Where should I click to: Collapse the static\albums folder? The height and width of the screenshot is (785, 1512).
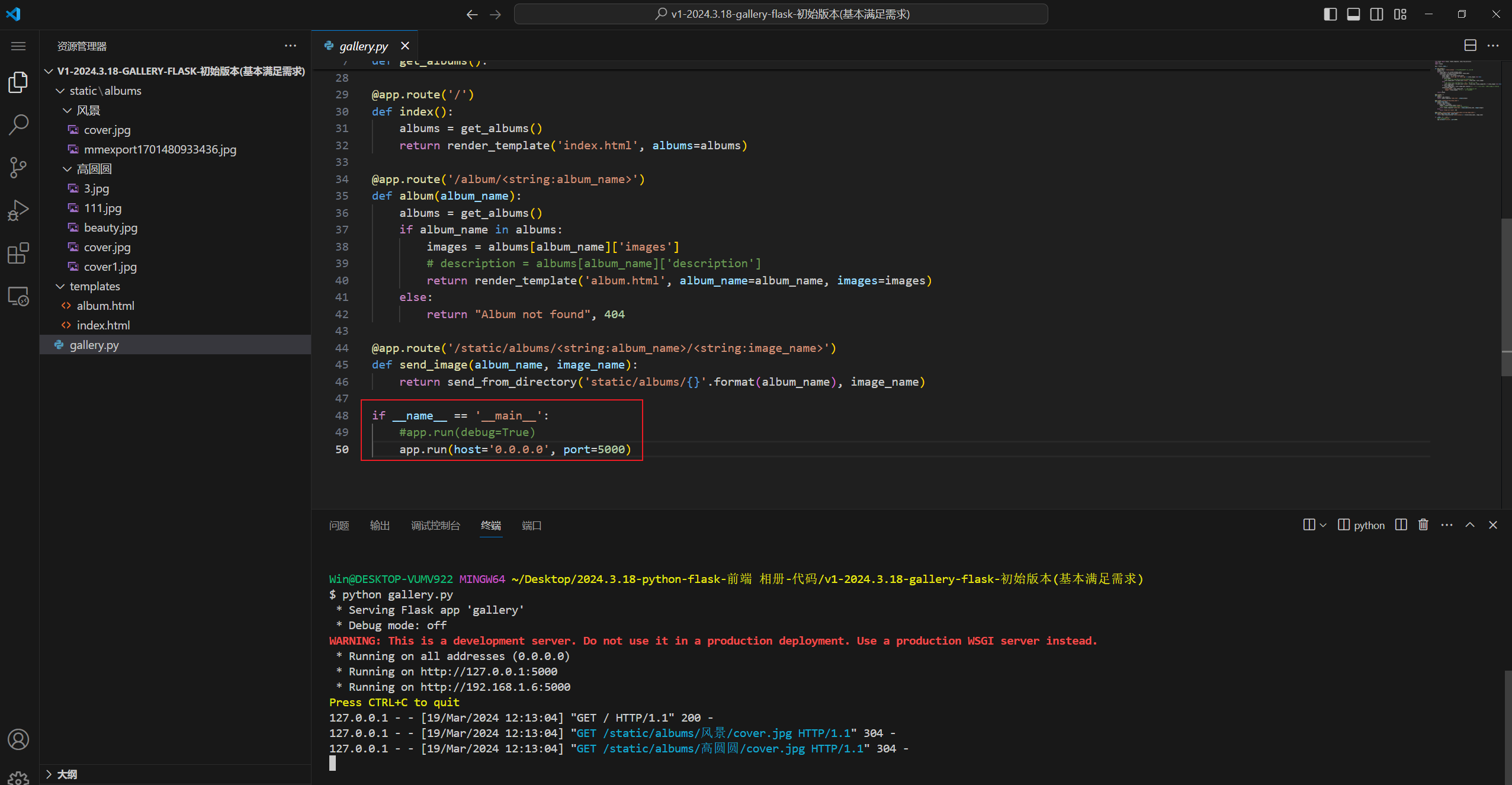175,91
